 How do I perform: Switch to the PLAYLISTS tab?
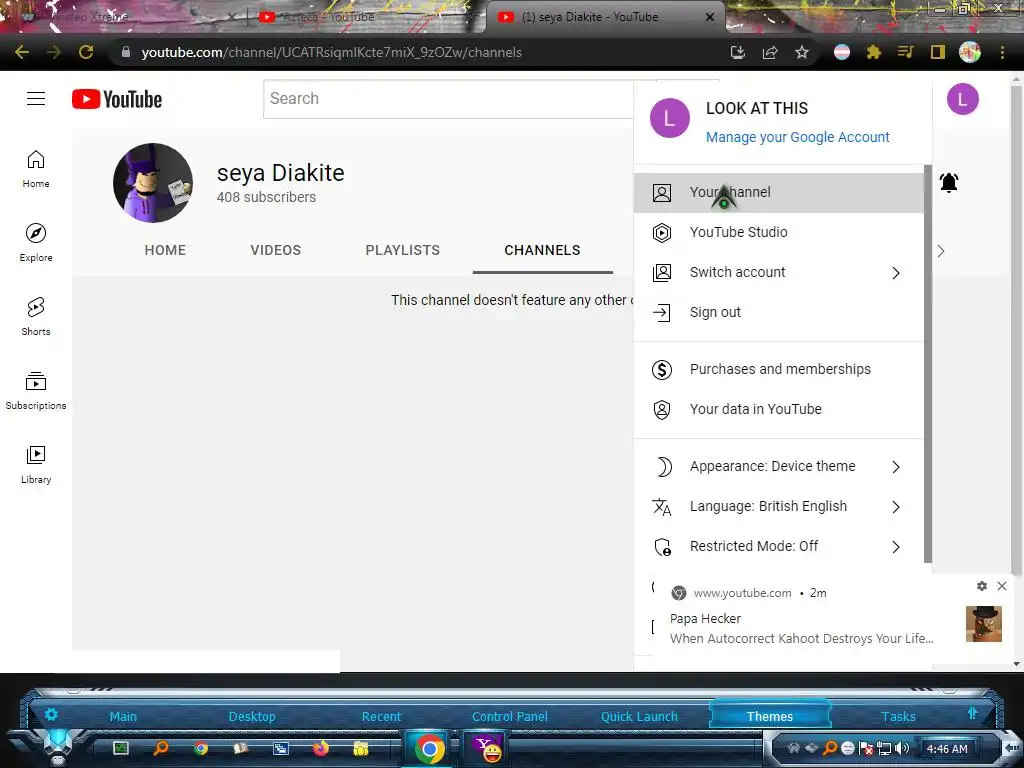click(x=402, y=250)
